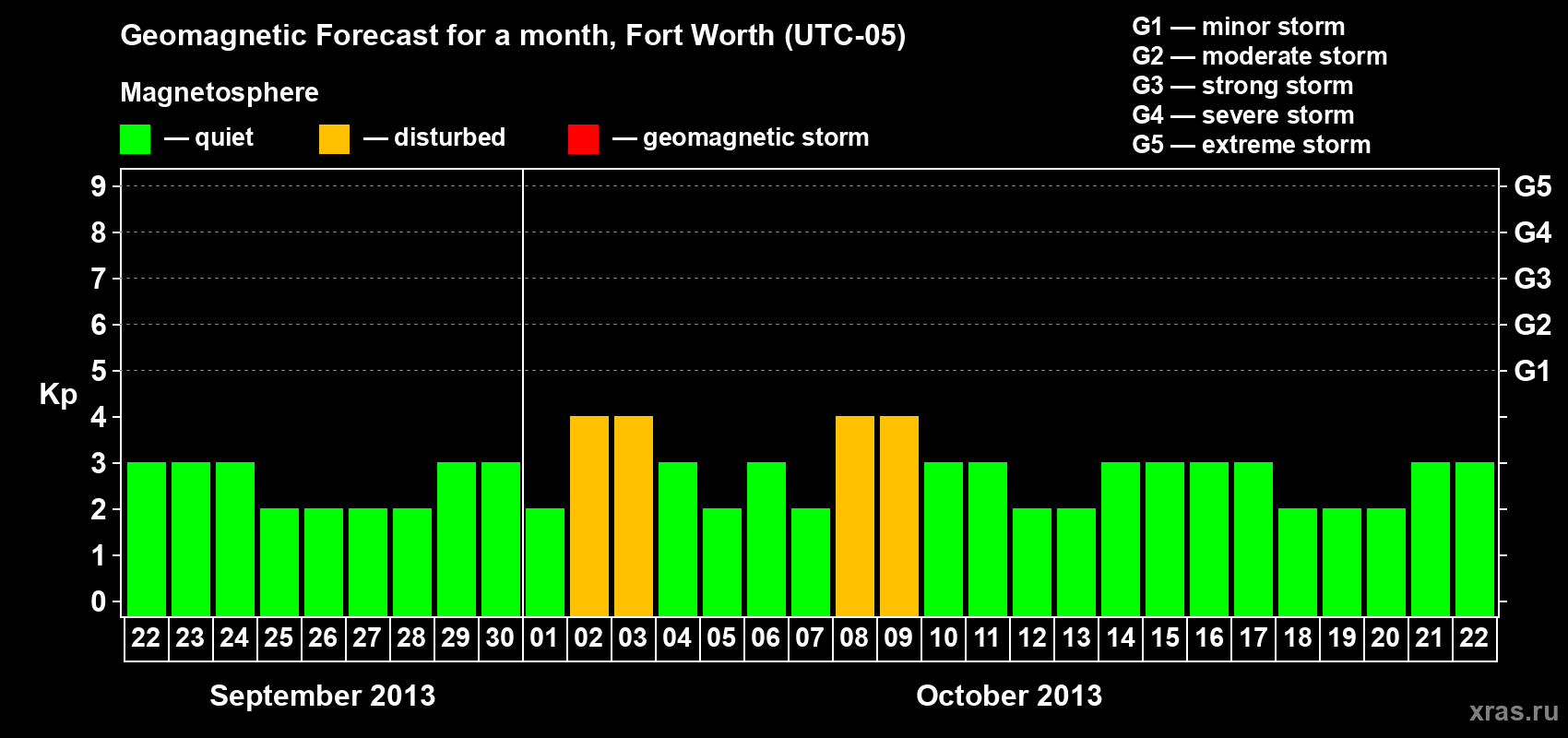The image size is (1568, 738).
Task: Click the September 2013 month label
Action: [x=323, y=696]
